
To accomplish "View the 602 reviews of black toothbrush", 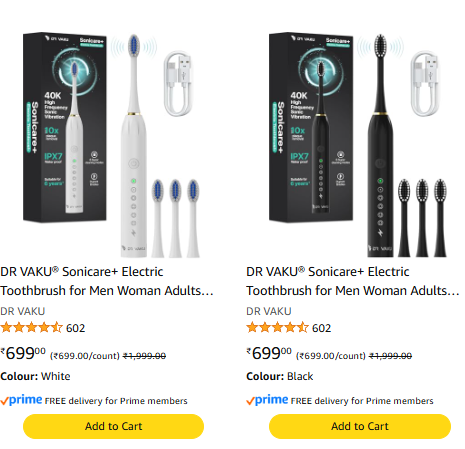I will click(322, 328).
